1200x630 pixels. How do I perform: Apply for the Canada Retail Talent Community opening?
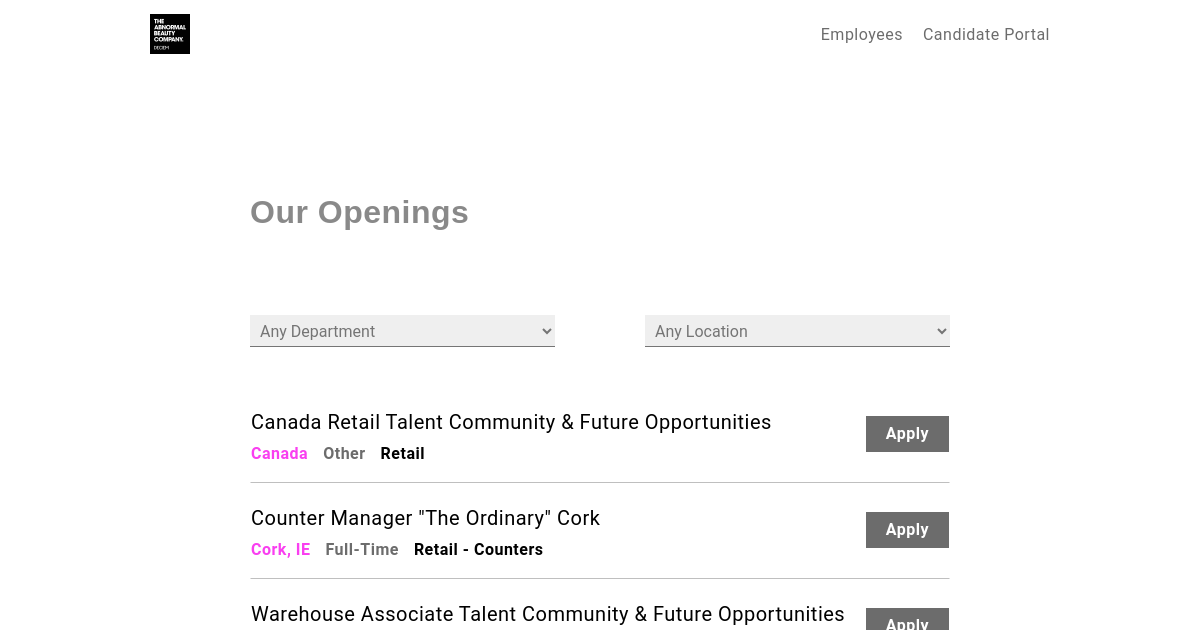[907, 434]
